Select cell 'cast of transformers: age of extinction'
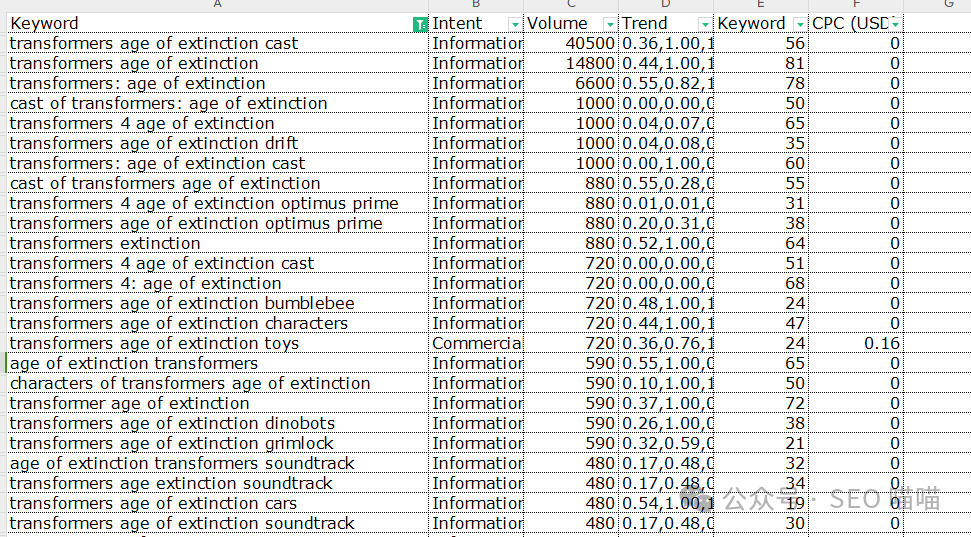971x537 pixels. pyautogui.click(x=218, y=103)
